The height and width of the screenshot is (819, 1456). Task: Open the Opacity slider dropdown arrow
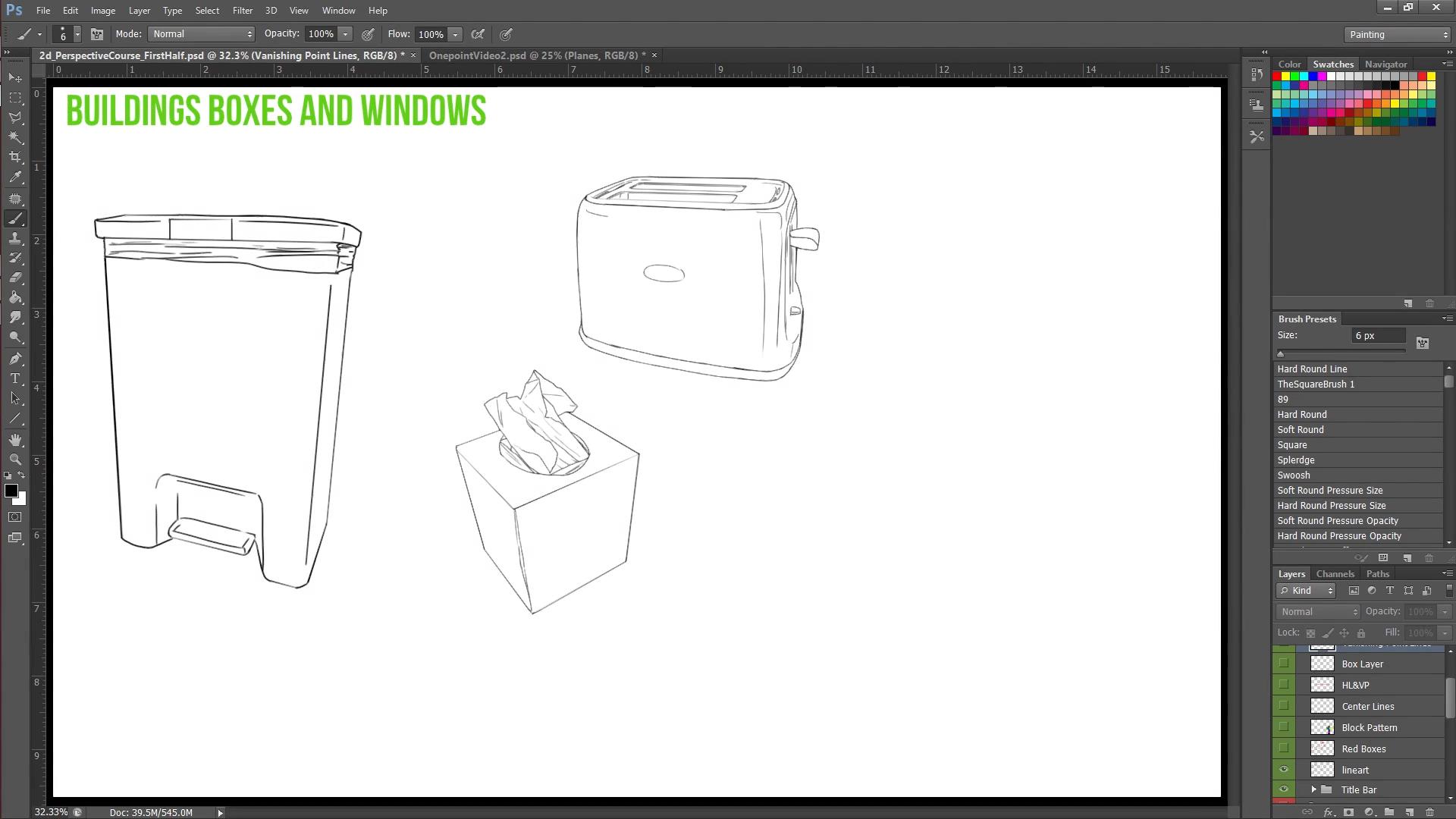pos(345,34)
